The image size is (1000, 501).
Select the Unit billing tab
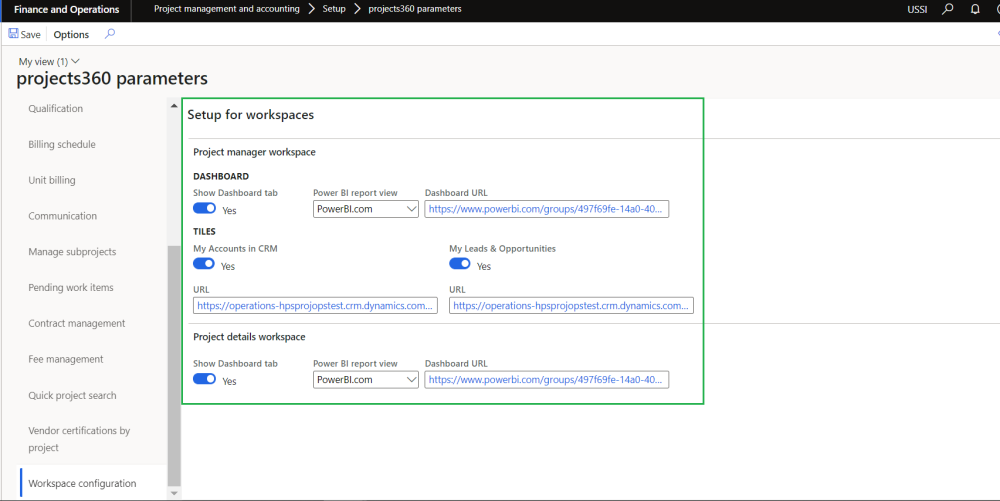52,180
